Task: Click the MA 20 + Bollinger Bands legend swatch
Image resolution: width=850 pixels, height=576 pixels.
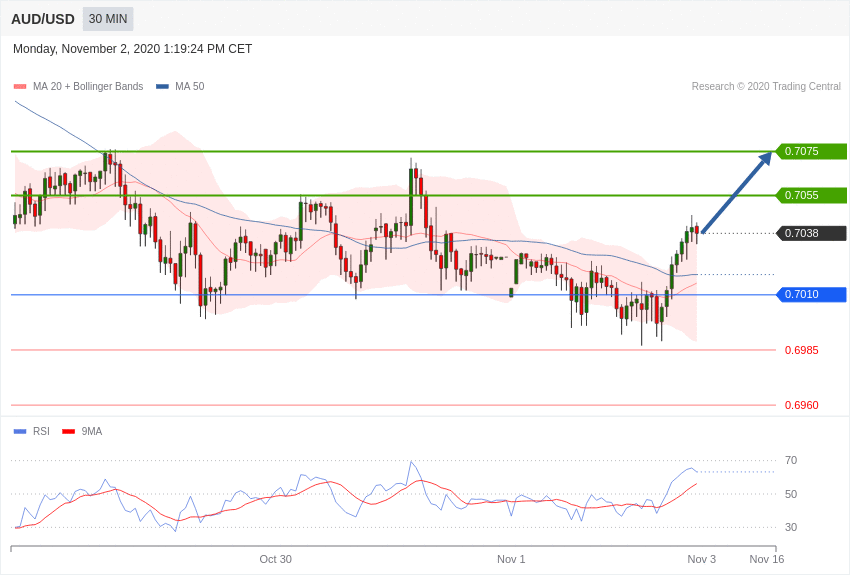Action: (x=20, y=87)
